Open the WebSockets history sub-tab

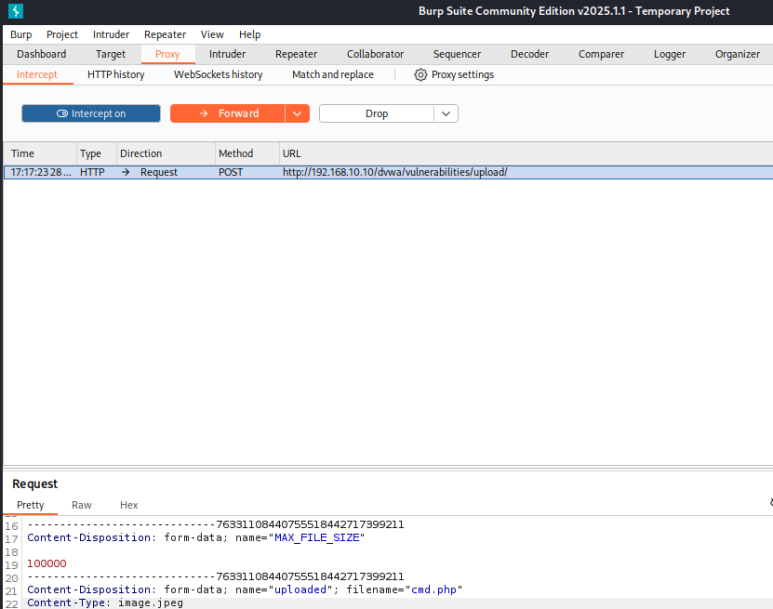pos(218,74)
